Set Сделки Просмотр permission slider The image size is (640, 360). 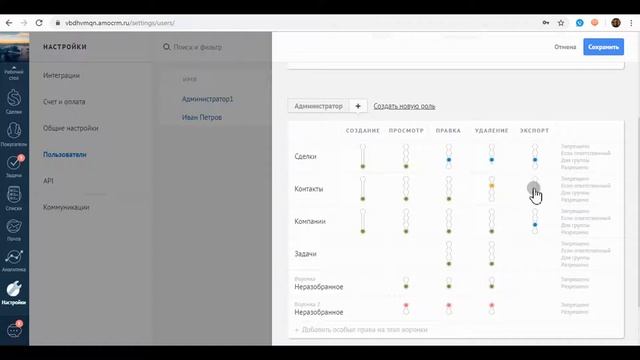click(x=406, y=156)
